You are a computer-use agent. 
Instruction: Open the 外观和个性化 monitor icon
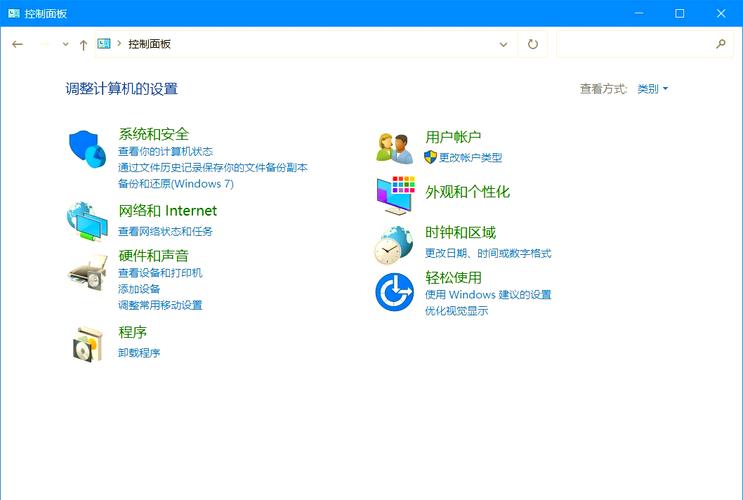point(396,195)
